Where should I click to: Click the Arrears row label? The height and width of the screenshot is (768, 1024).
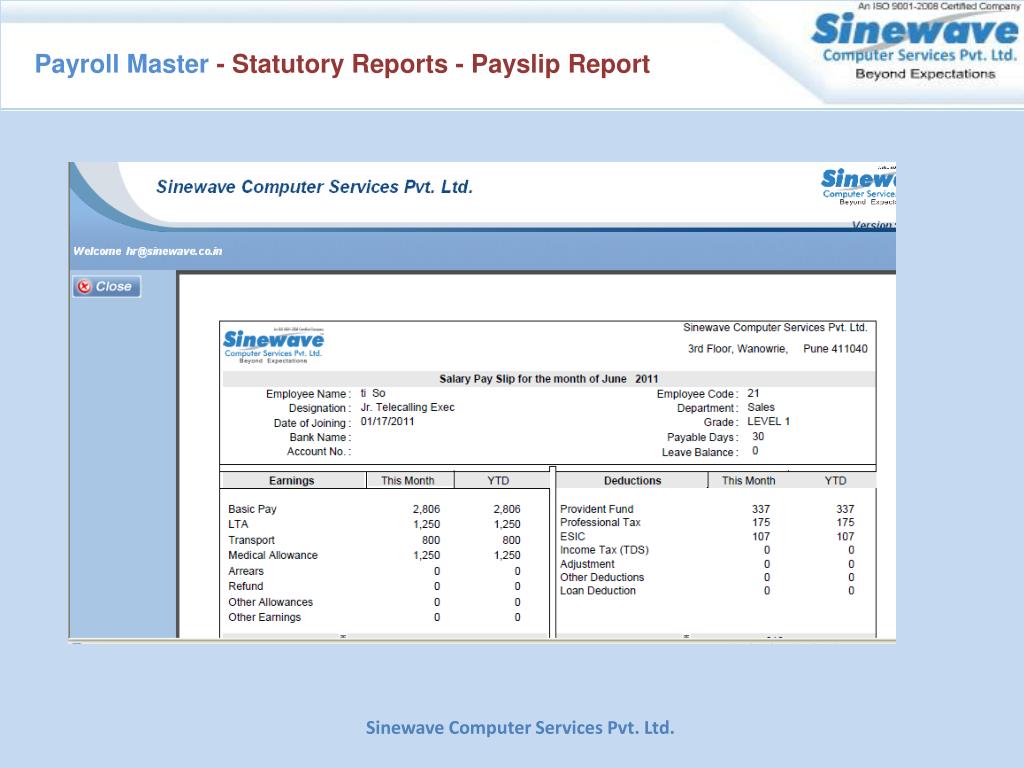[246, 571]
